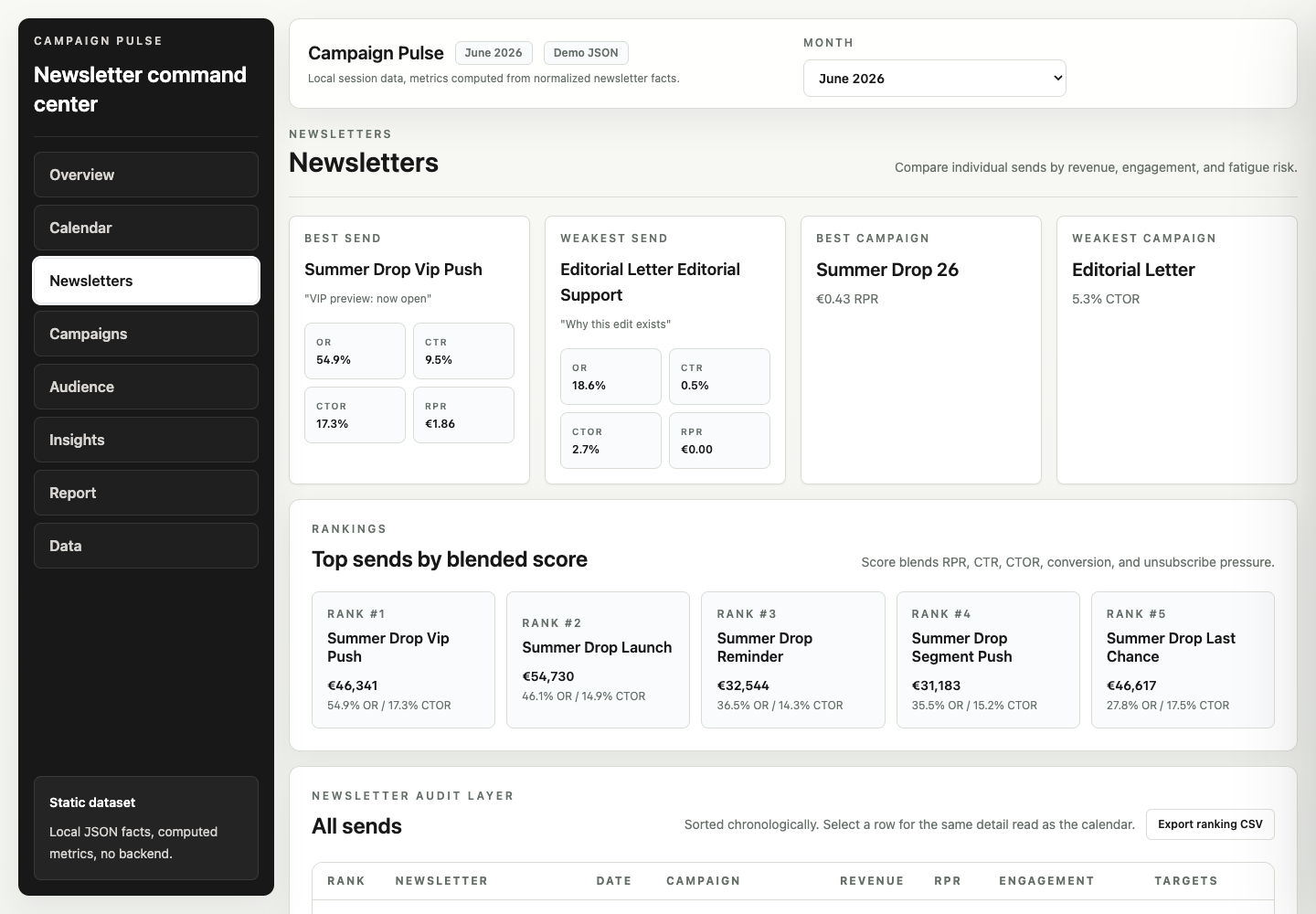Select Rank #3 Summer Drop Reminder card
1316x914 pixels.
793,660
